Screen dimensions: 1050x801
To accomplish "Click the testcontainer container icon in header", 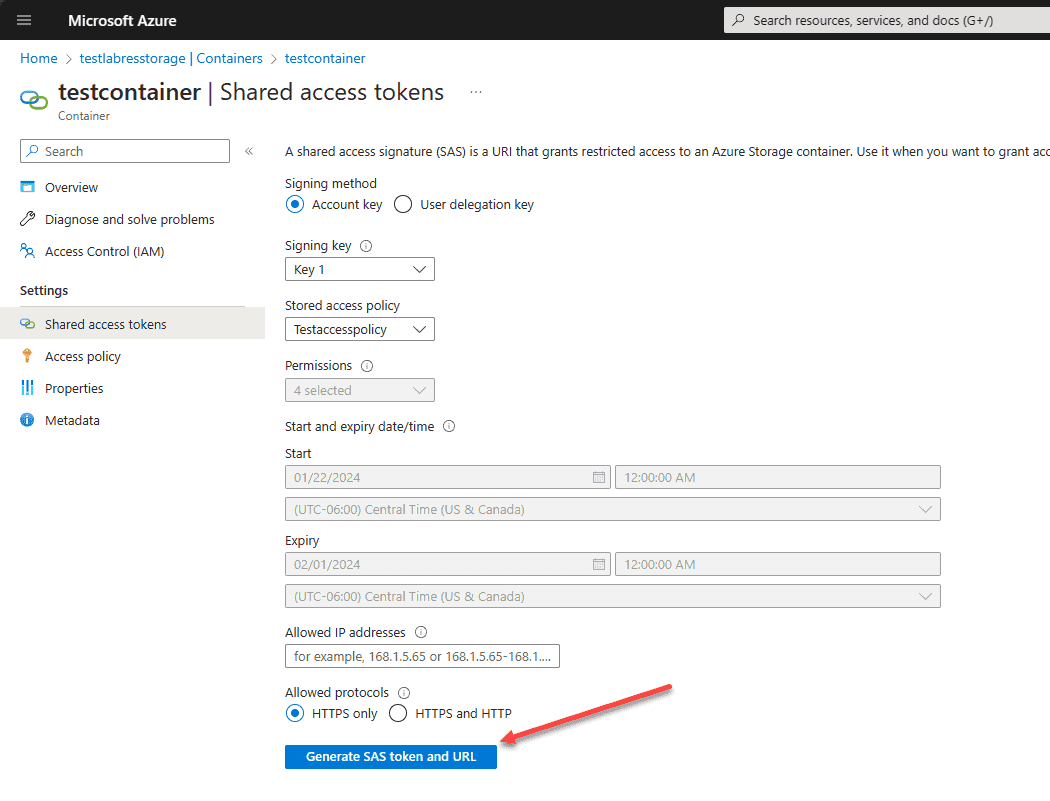I will (33, 100).
